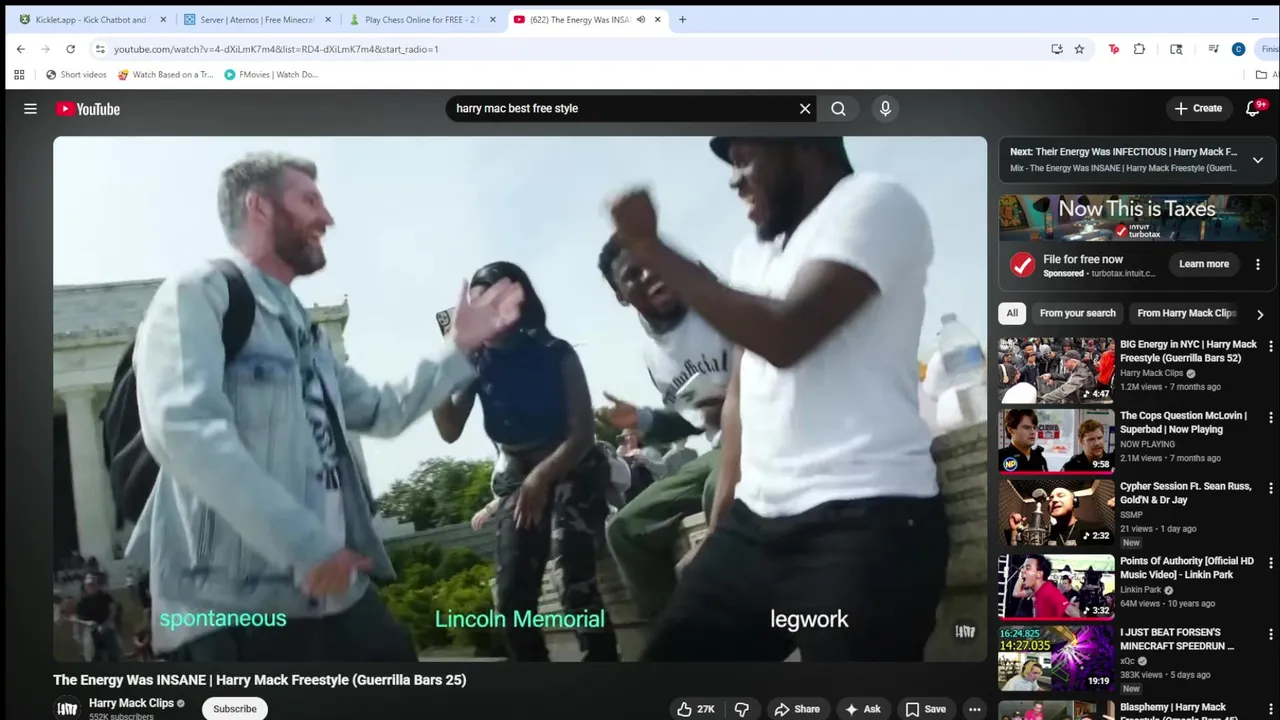Show more filter chips with right arrow
The height and width of the screenshot is (720, 1280).
click(x=1259, y=314)
